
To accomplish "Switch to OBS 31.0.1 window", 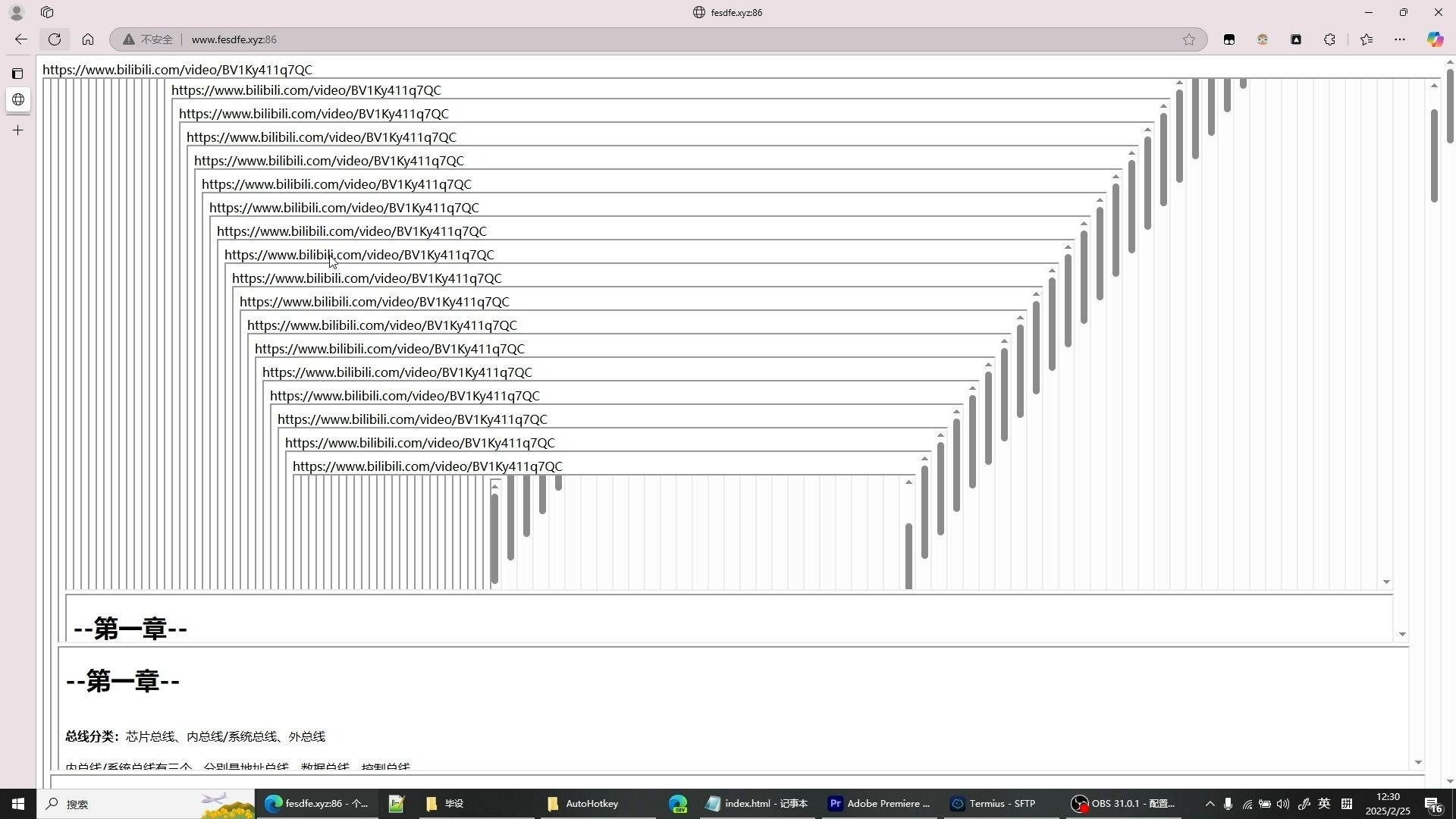I will 1124,804.
